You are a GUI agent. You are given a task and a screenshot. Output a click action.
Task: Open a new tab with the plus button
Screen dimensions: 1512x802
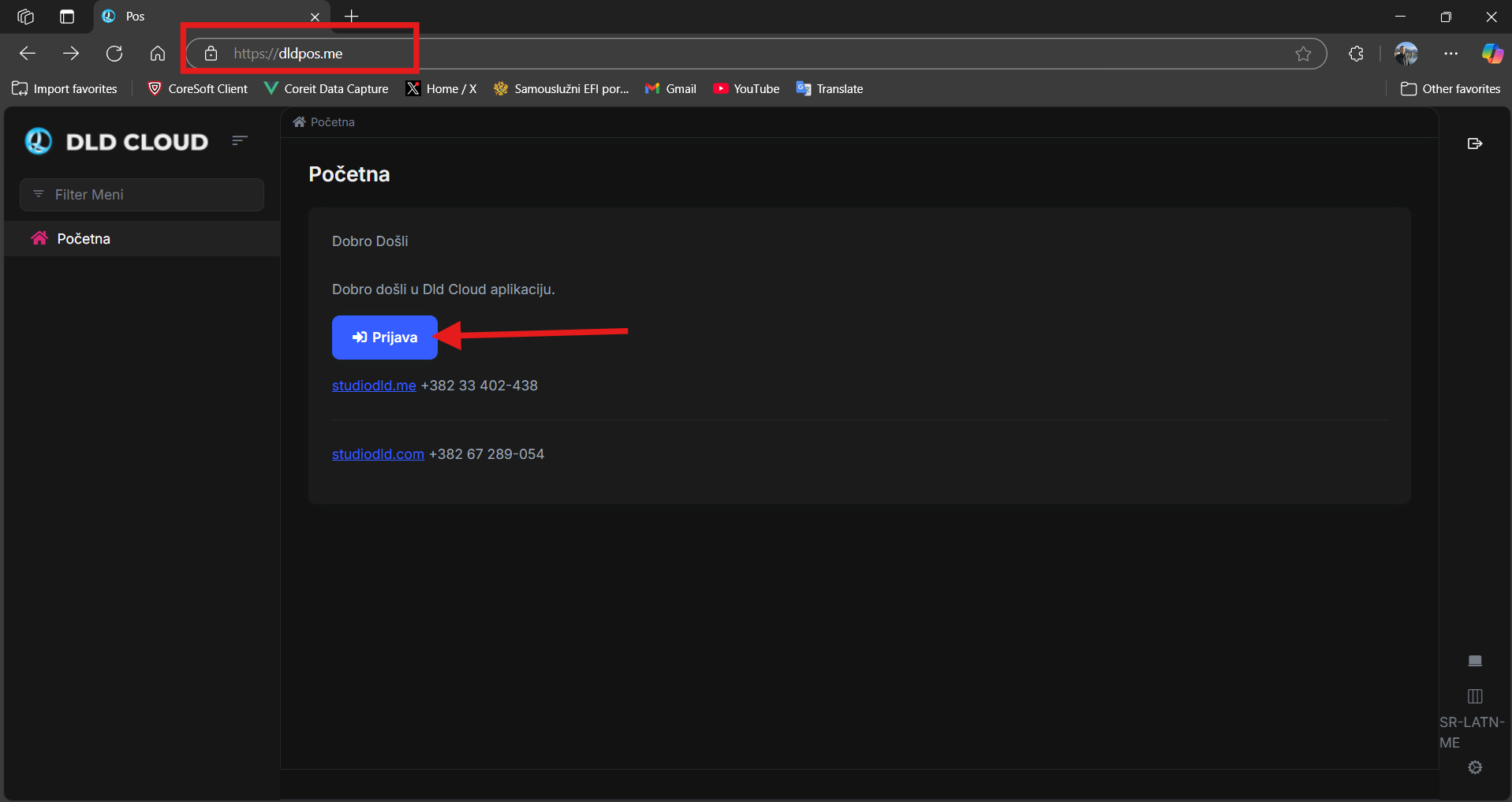coord(352,17)
